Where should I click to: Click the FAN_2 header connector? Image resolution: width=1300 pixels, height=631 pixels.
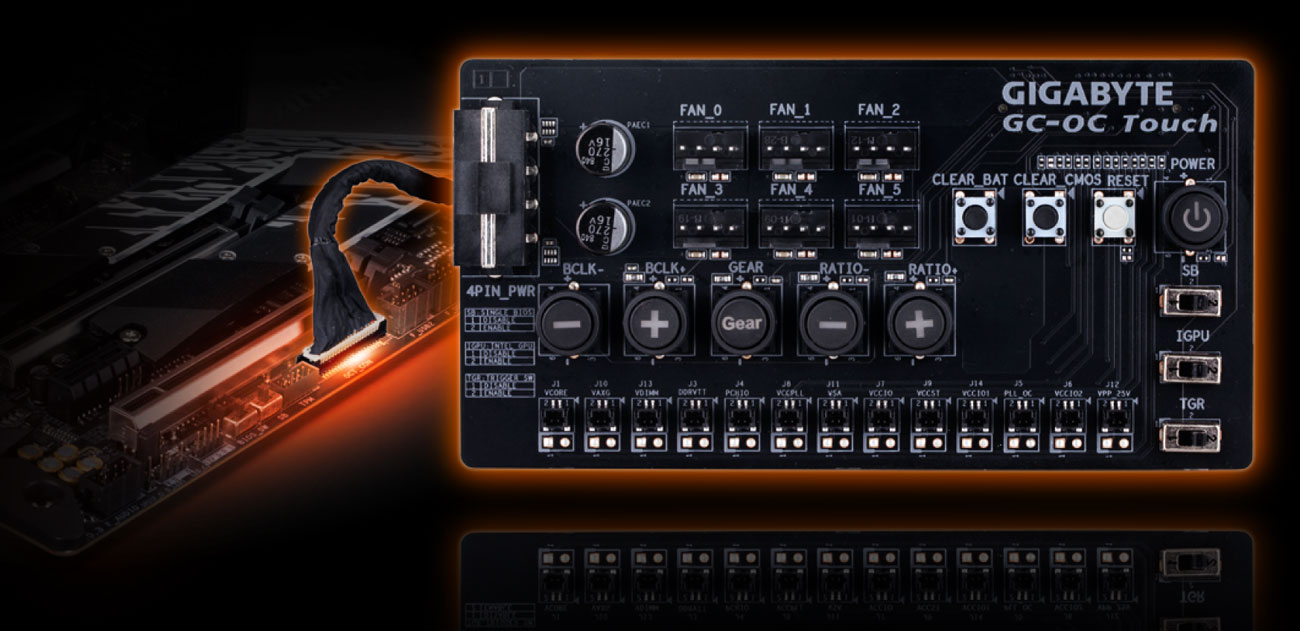[x=879, y=144]
